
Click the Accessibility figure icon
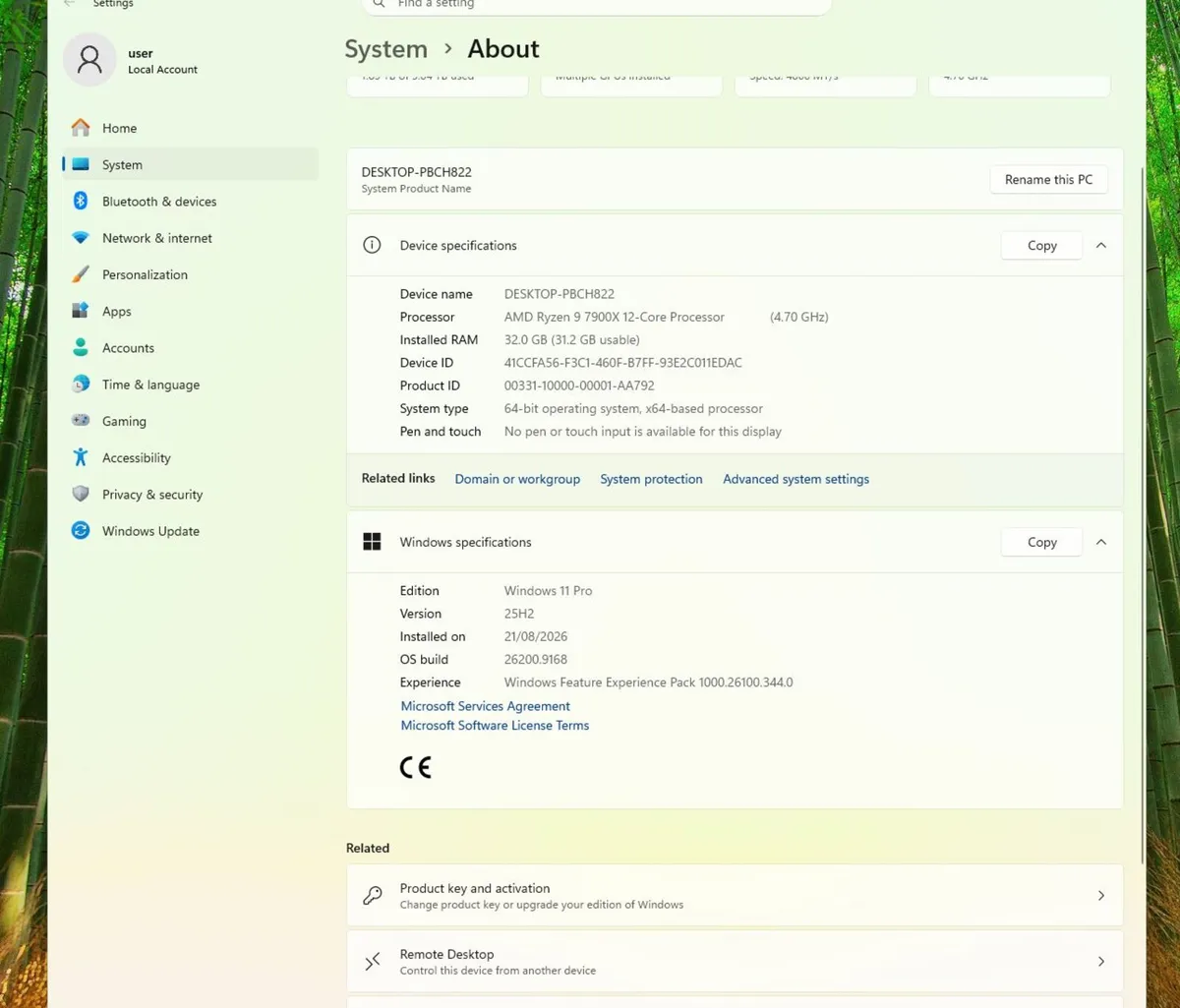click(81, 457)
